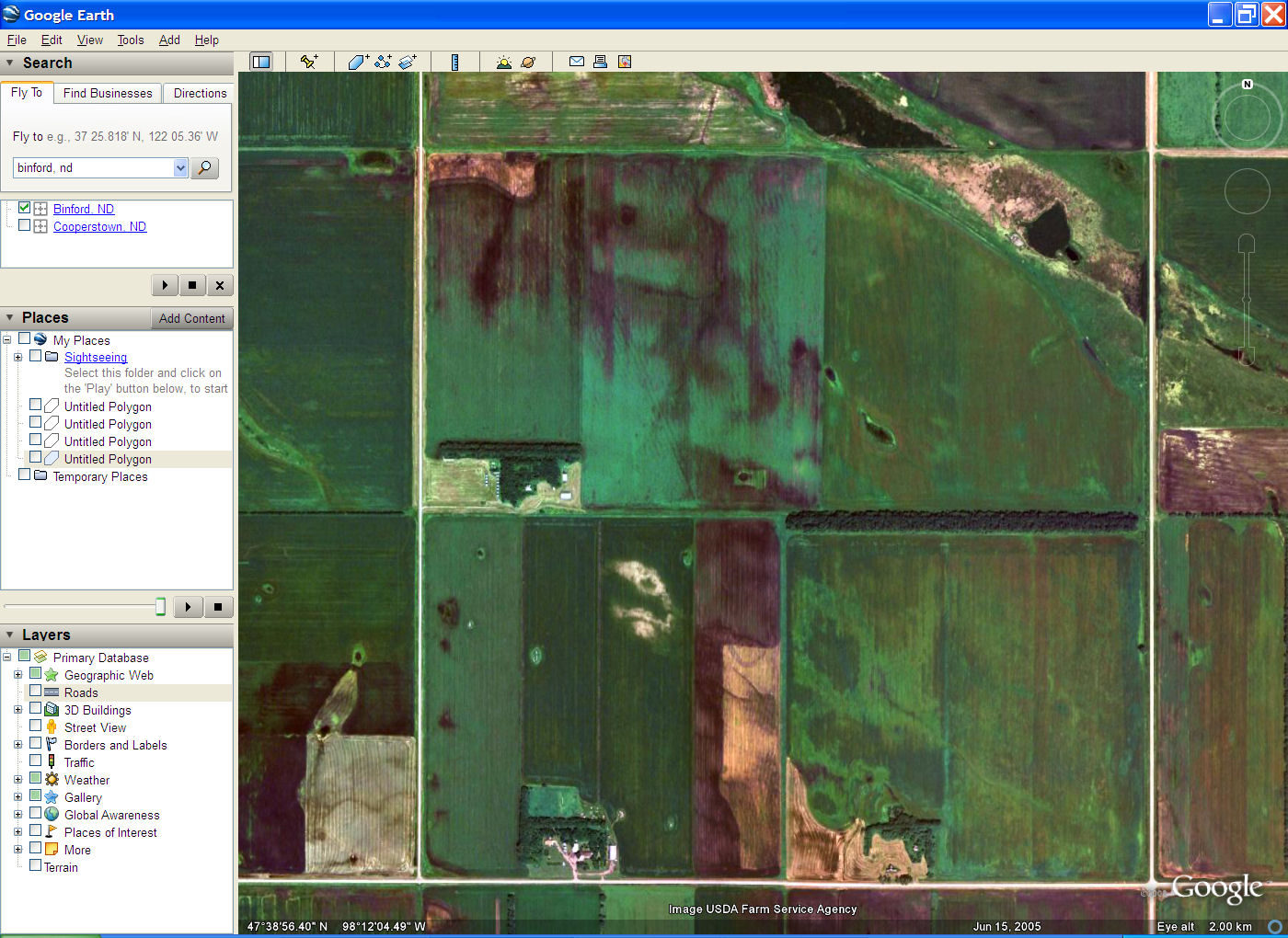Click the Weather sun layer icon
The height and width of the screenshot is (938, 1288).
[52, 780]
